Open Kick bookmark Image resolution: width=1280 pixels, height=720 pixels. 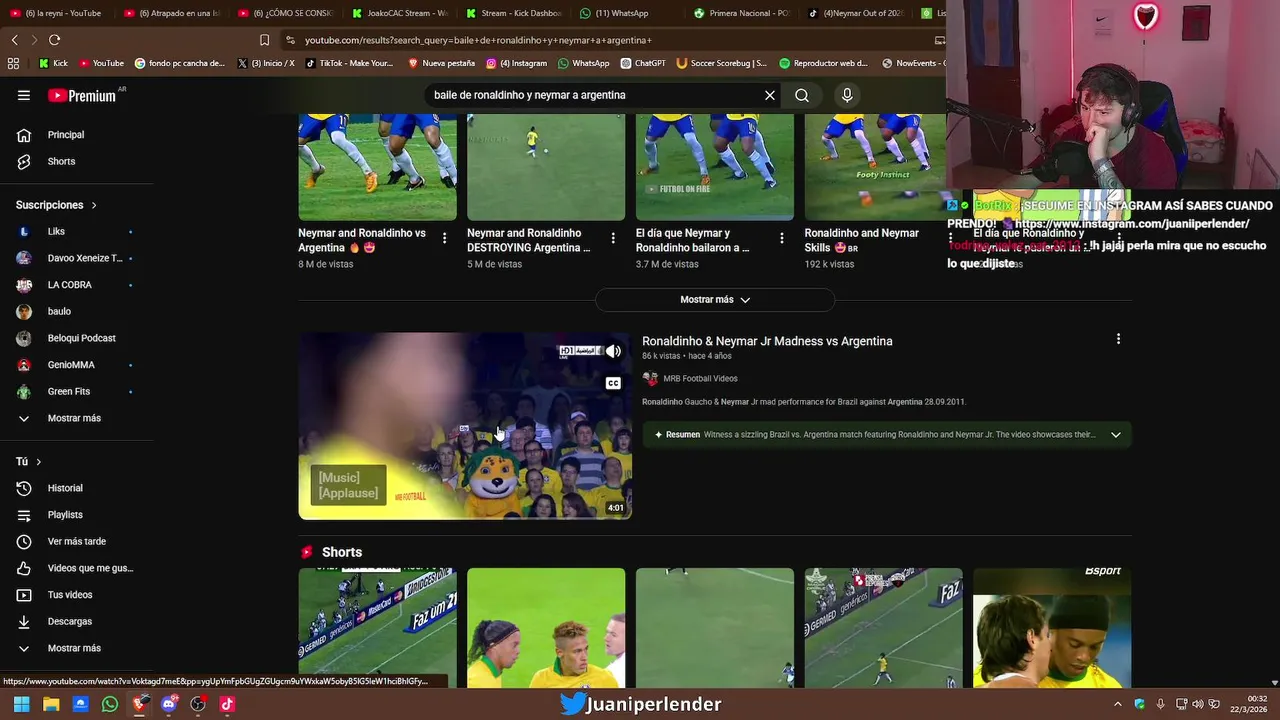[x=53, y=63]
